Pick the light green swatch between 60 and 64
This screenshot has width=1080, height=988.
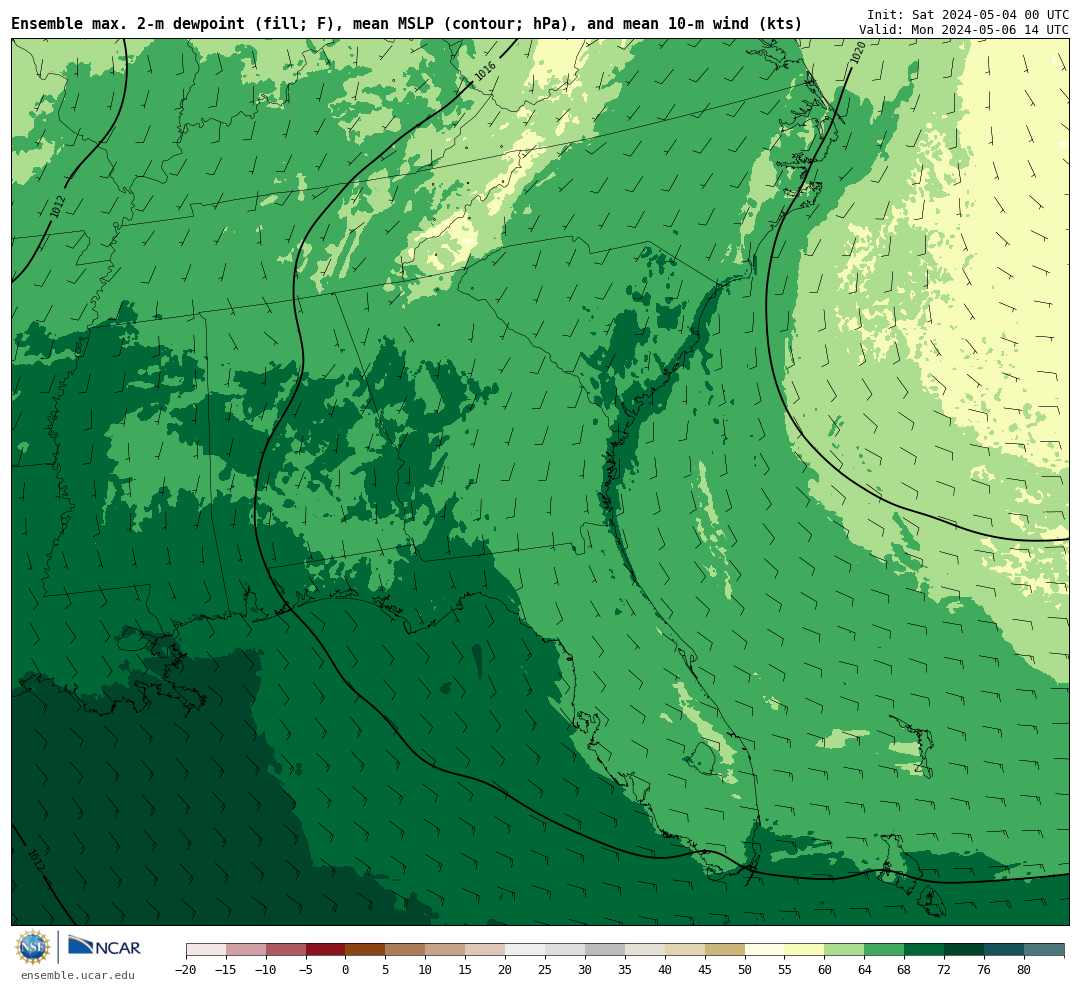tap(845, 950)
